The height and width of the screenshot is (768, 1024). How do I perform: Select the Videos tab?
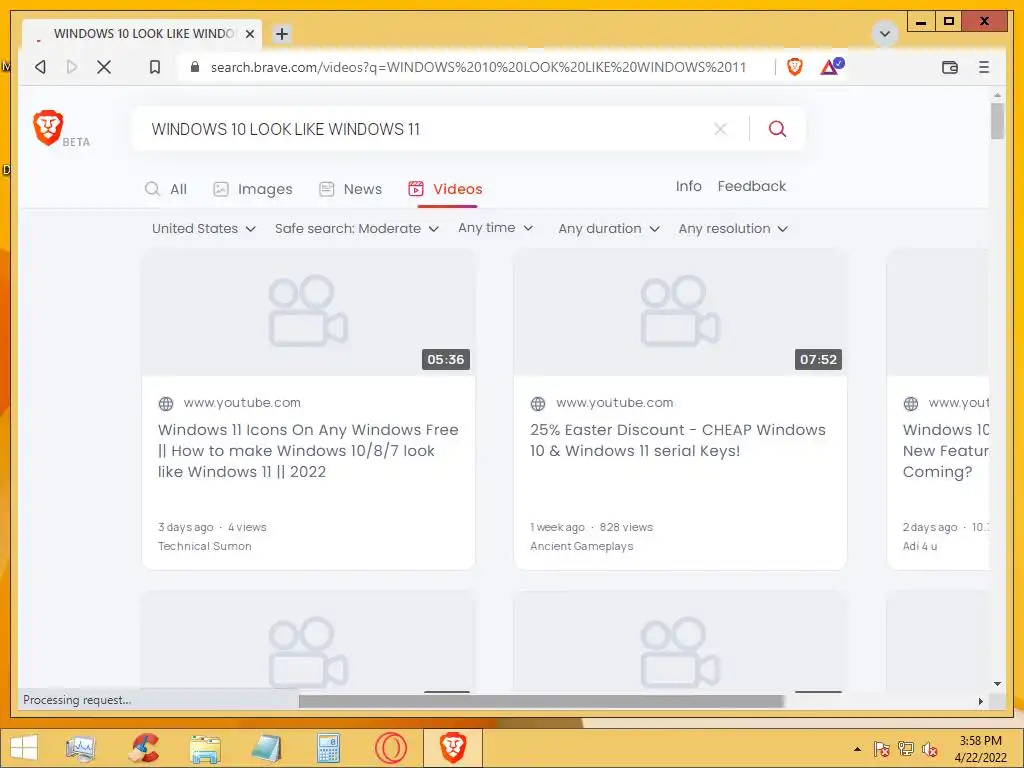pyautogui.click(x=445, y=189)
